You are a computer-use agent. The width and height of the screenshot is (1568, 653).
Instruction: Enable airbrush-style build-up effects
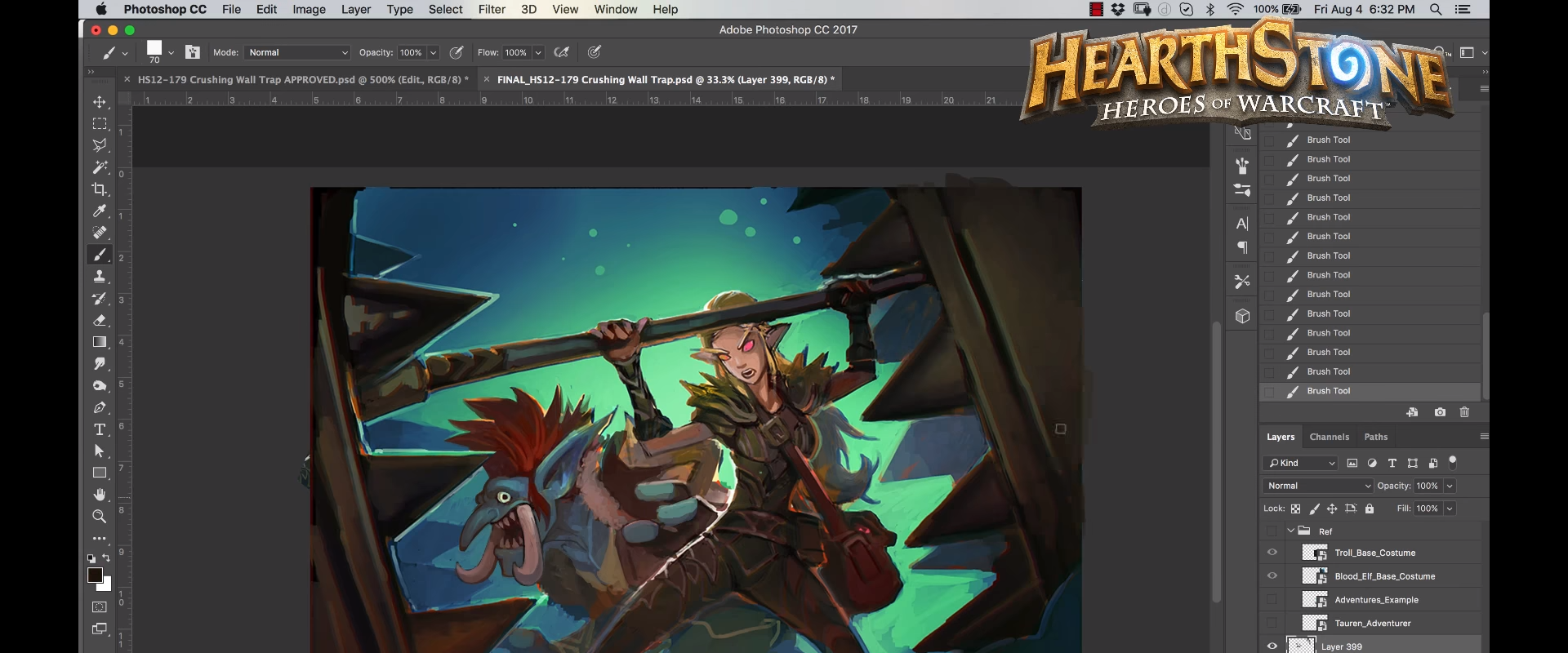pyautogui.click(x=561, y=52)
